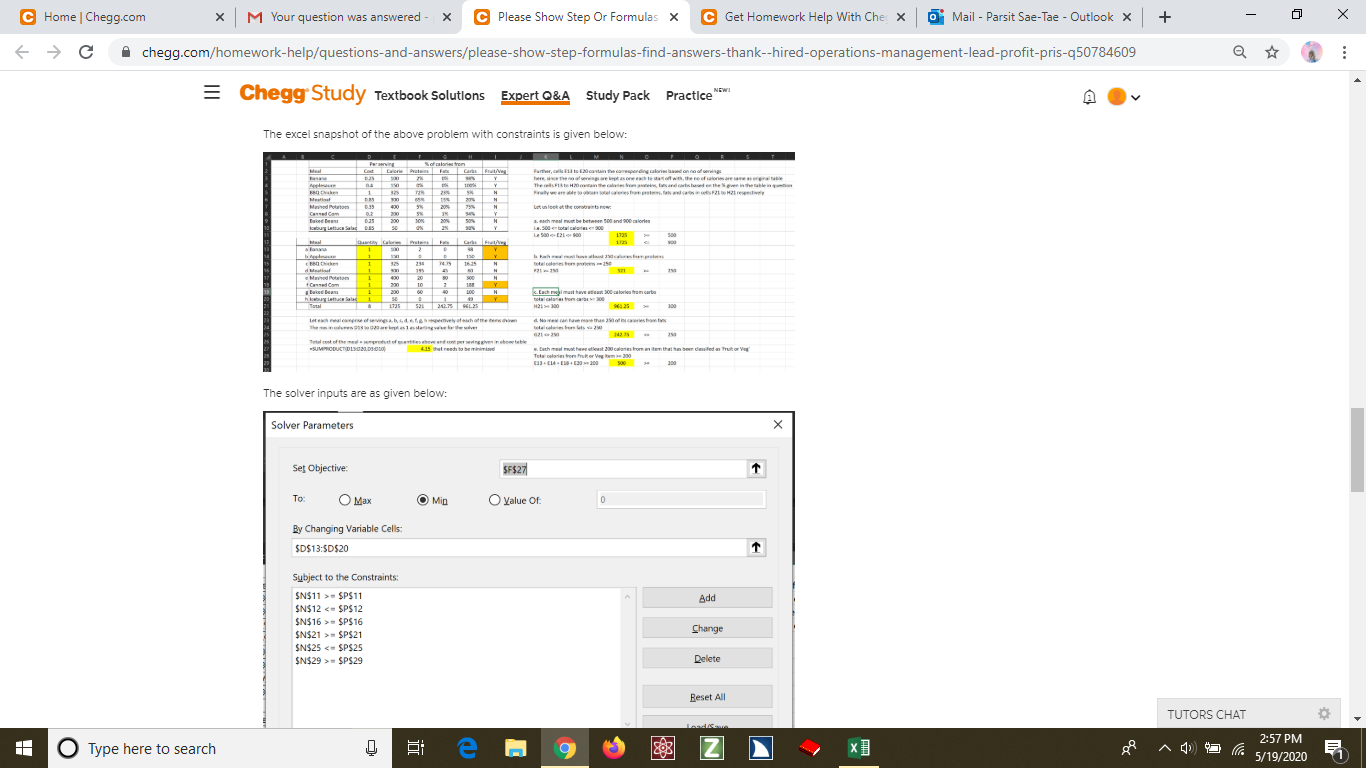This screenshot has height=768, width=1366.
Task: Click the Set Objective input field
Action: [624, 468]
